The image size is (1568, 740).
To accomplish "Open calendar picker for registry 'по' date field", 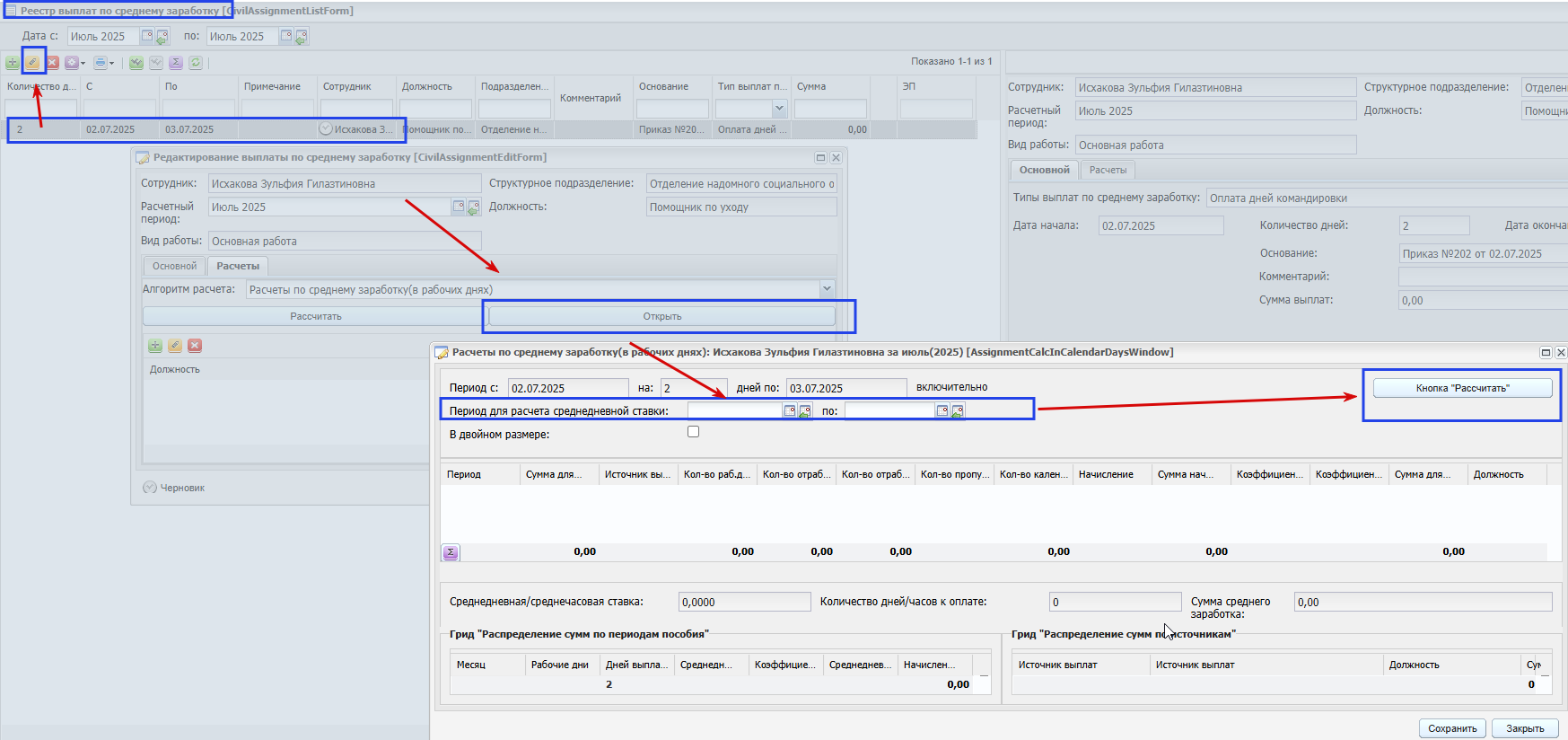I will pyautogui.click(x=286, y=36).
